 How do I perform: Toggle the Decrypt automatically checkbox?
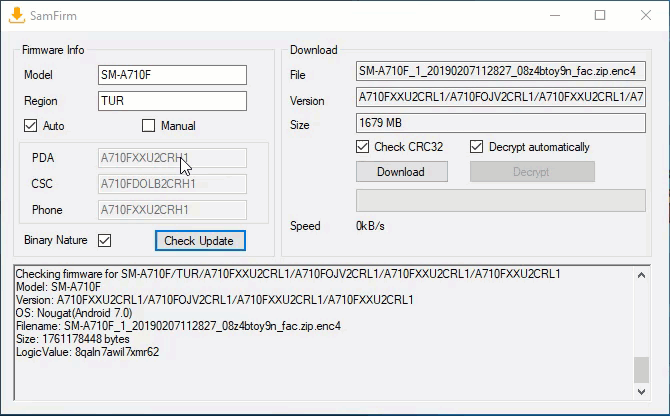point(476,147)
